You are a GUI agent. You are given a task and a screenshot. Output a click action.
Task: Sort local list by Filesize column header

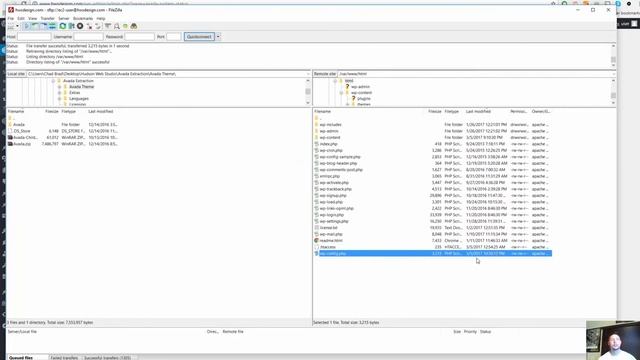pyautogui.click(x=52, y=111)
